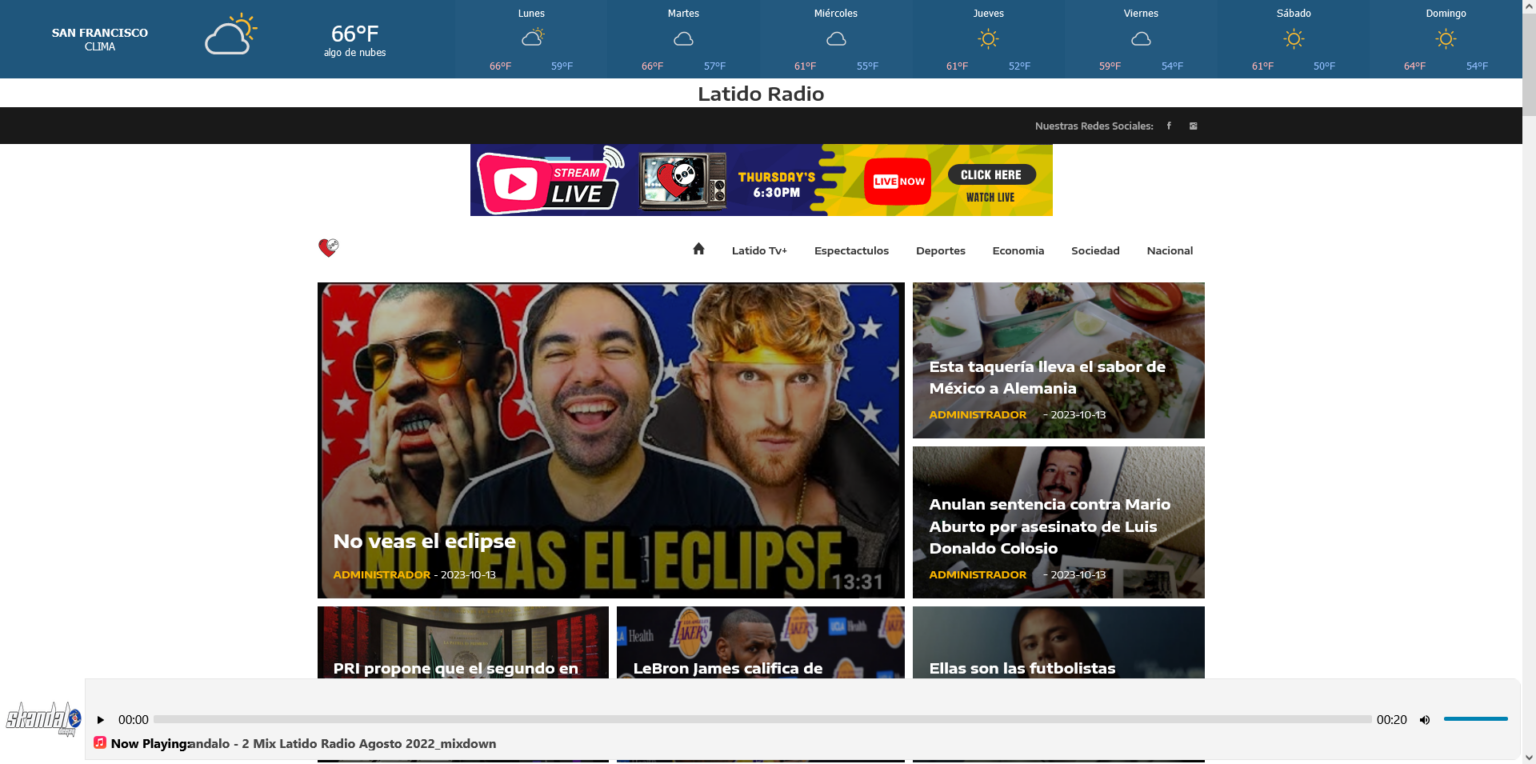Click the 'Nuestras Redes Sociales' label
The height and width of the screenshot is (764, 1536).
click(x=1094, y=126)
